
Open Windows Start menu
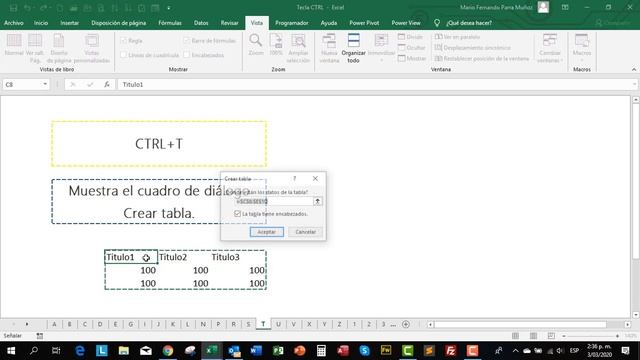point(11,351)
